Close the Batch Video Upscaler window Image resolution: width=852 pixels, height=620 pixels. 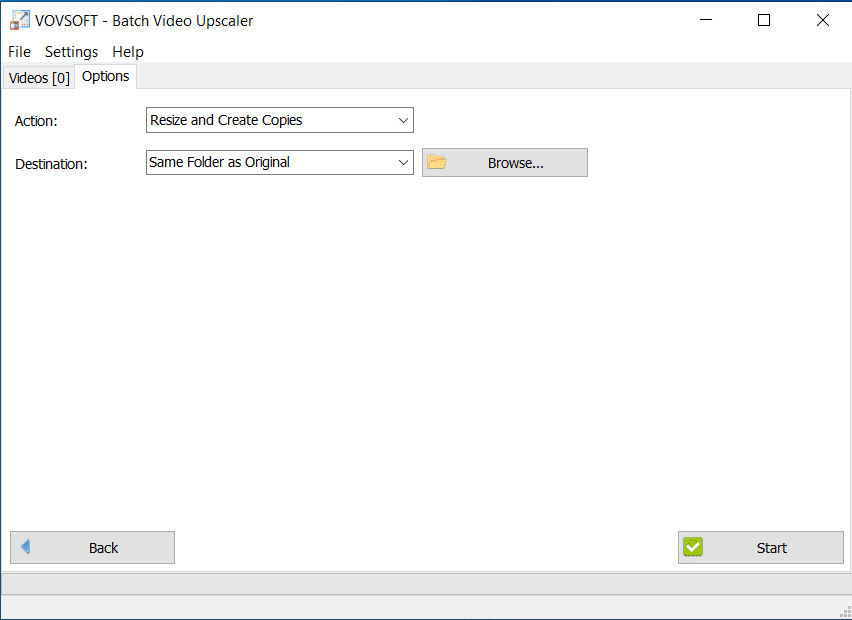[x=823, y=20]
